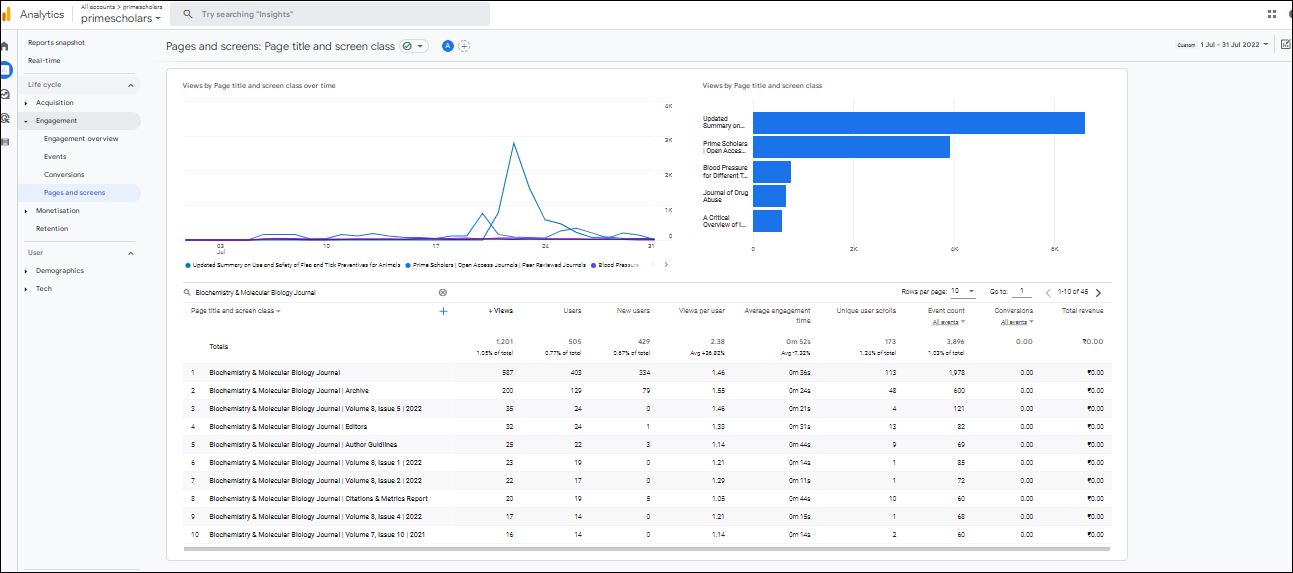Screen dimensions: 1293x573
Task: Open the Event count All events dropdown
Action: pyautogui.click(x=947, y=322)
